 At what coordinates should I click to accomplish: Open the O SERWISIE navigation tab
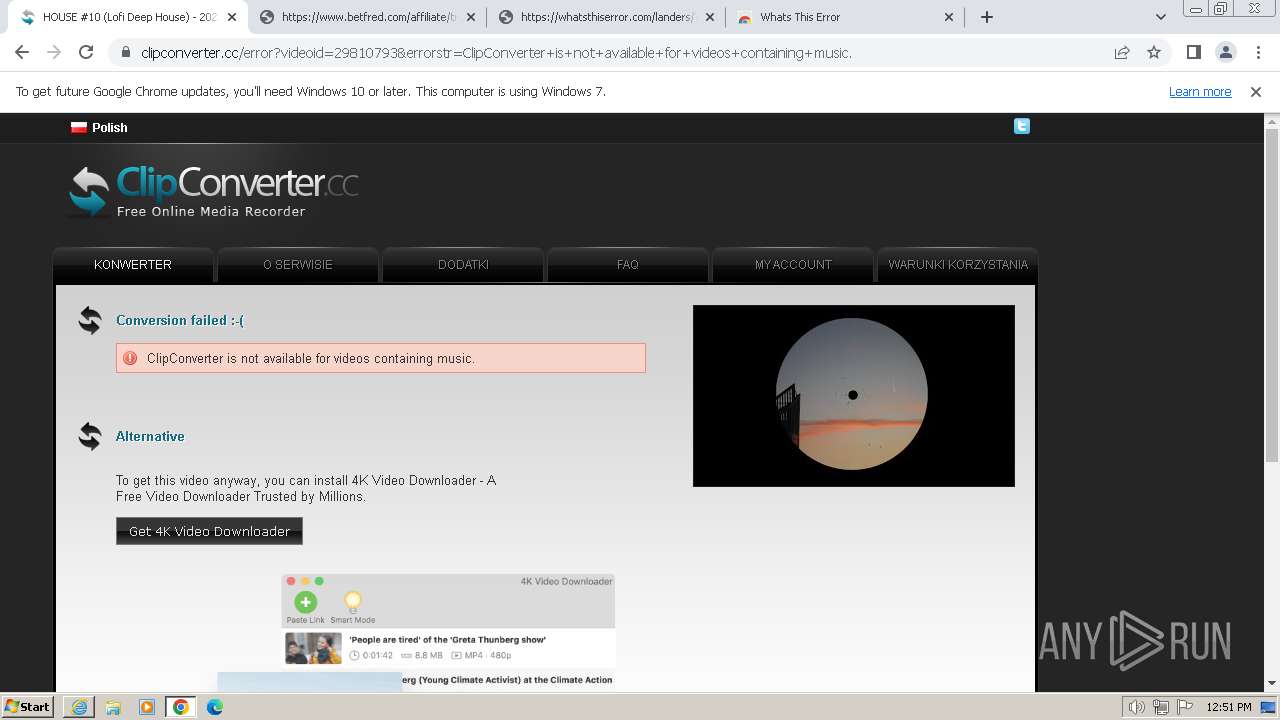point(298,264)
